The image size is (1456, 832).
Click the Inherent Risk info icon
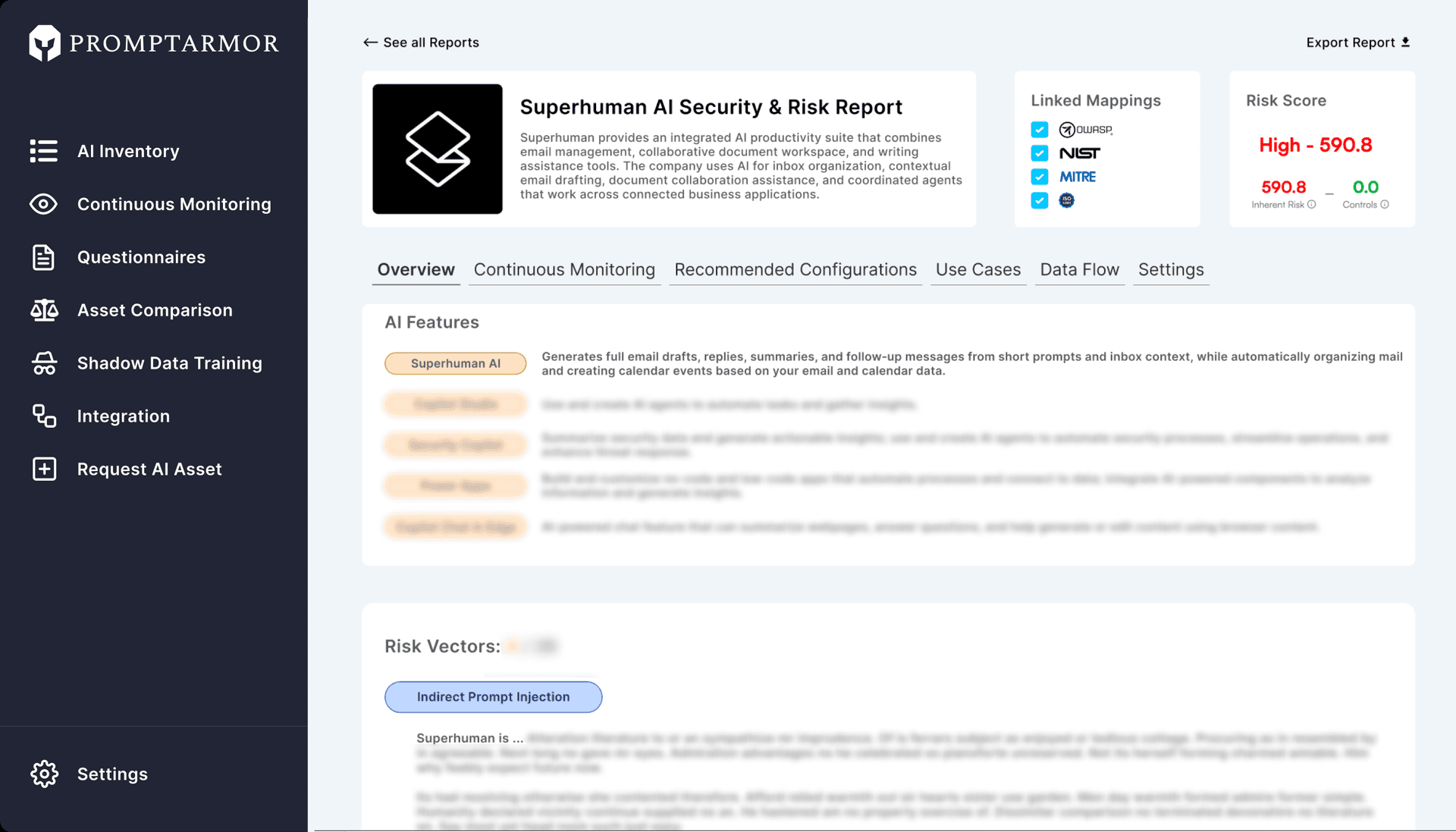(1311, 205)
